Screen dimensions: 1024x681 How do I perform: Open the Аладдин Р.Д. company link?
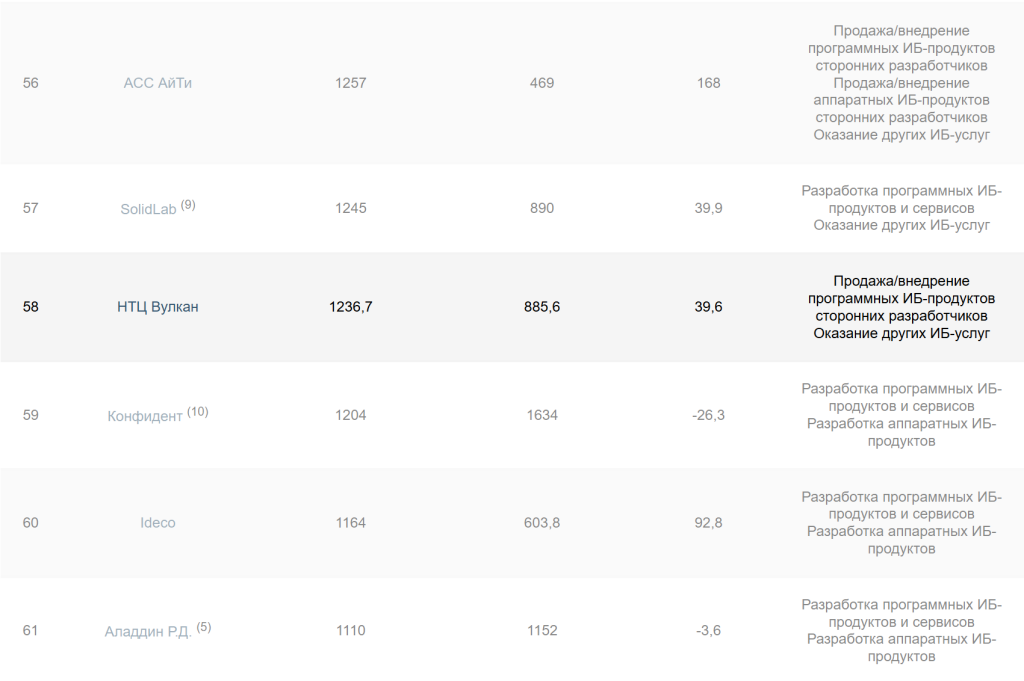point(148,632)
